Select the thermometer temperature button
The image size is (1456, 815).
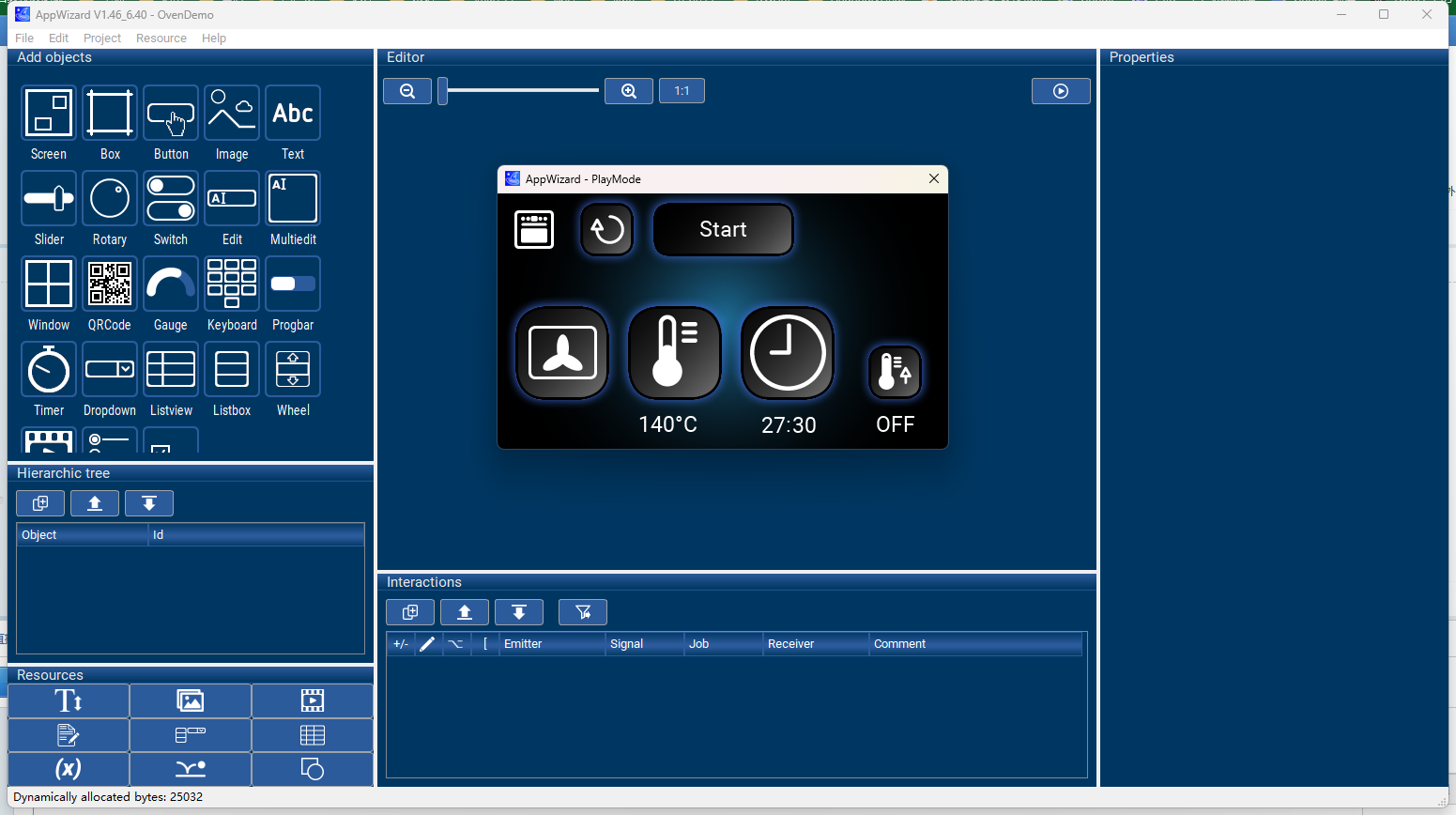(675, 353)
